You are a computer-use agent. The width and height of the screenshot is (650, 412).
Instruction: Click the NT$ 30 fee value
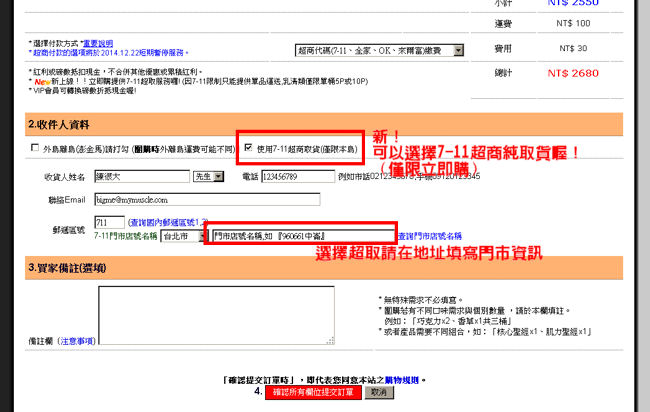tap(573, 48)
